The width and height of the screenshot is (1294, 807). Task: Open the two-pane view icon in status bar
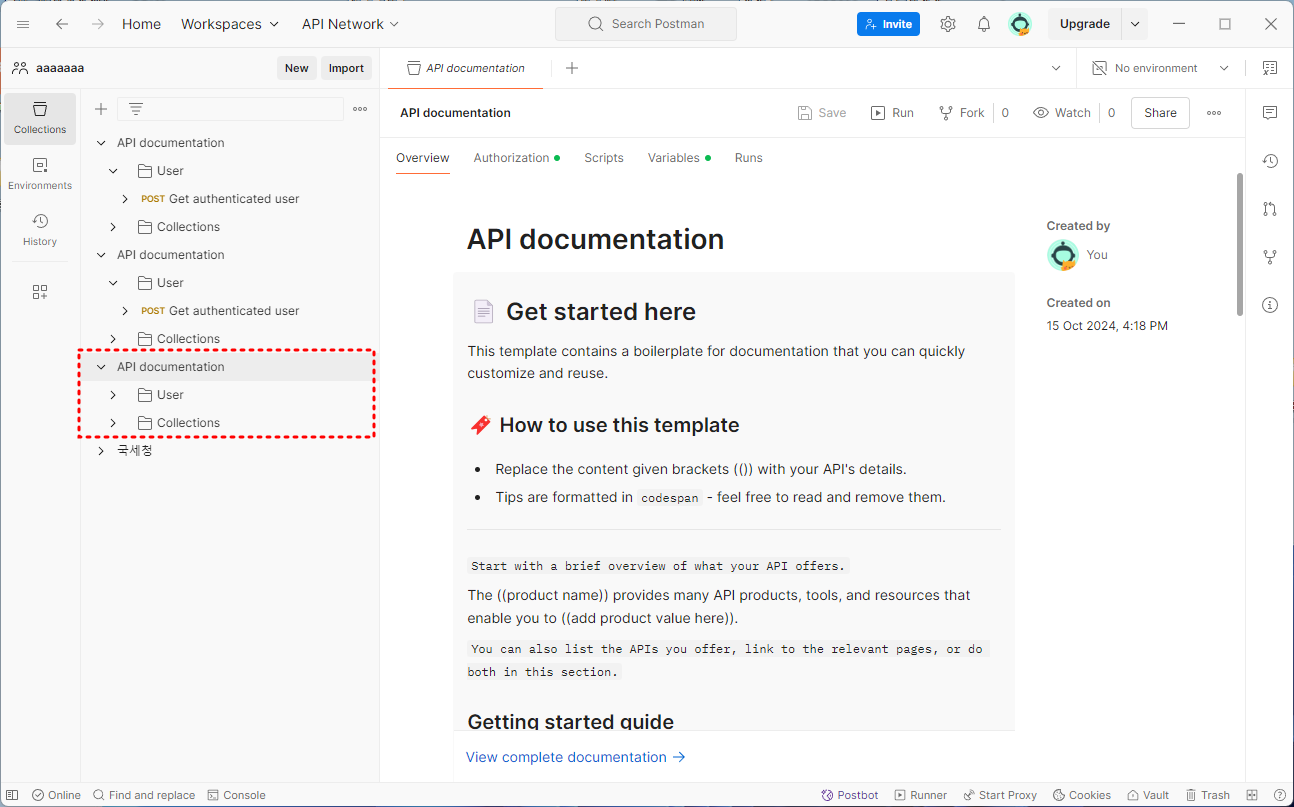pyautogui.click(x=1252, y=795)
